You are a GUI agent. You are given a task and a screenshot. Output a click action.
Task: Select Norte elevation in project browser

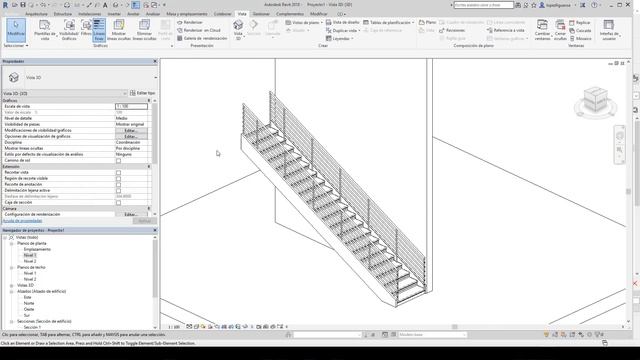point(29,303)
